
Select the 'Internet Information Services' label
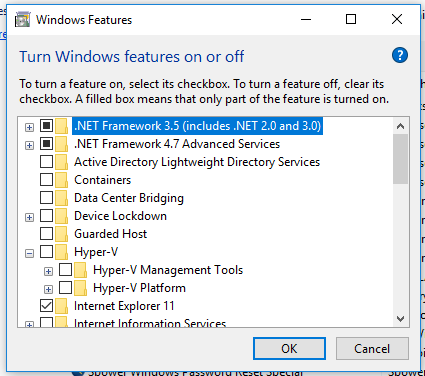[150, 323]
